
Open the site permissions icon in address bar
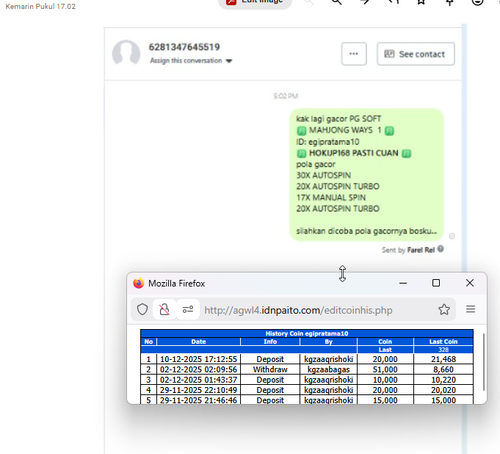tap(188, 309)
